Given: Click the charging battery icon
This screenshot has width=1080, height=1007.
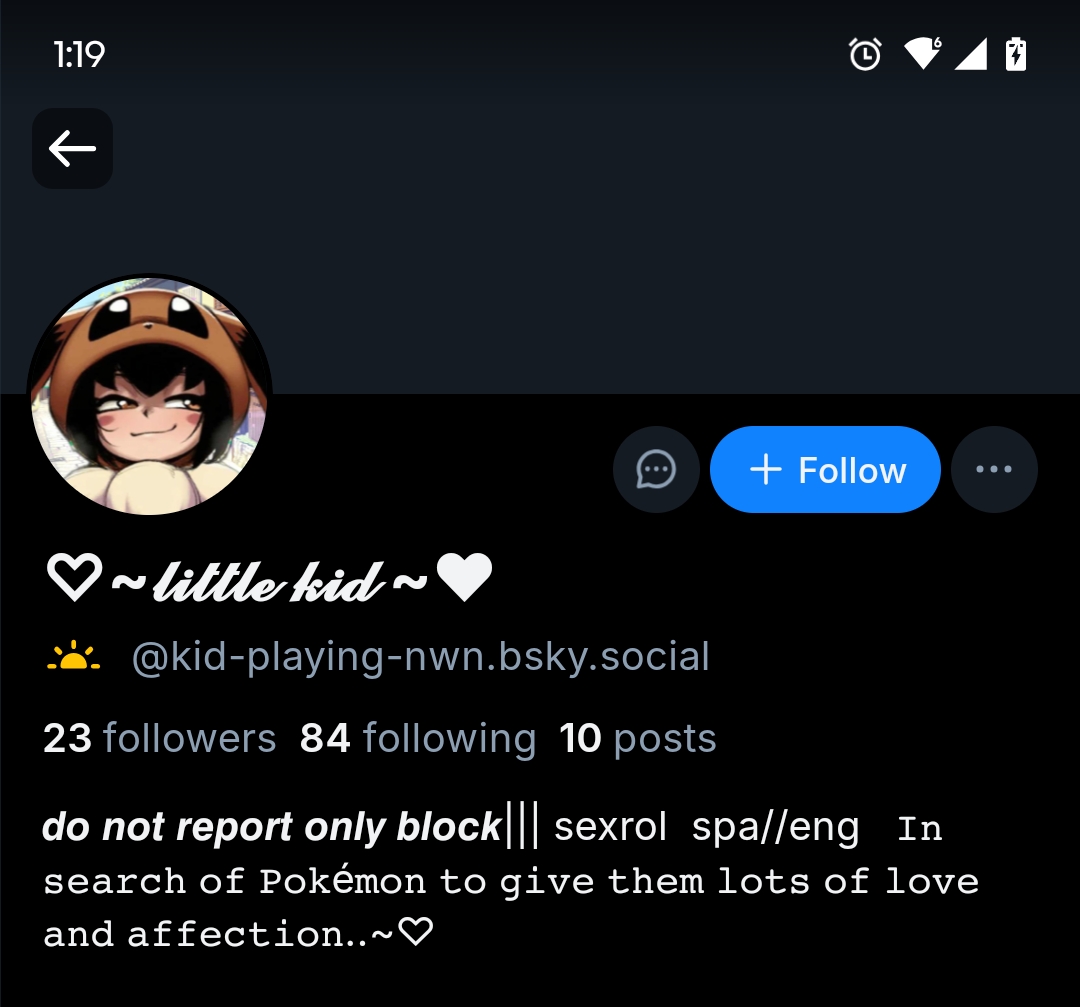Looking at the screenshot, I should point(1015,54).
